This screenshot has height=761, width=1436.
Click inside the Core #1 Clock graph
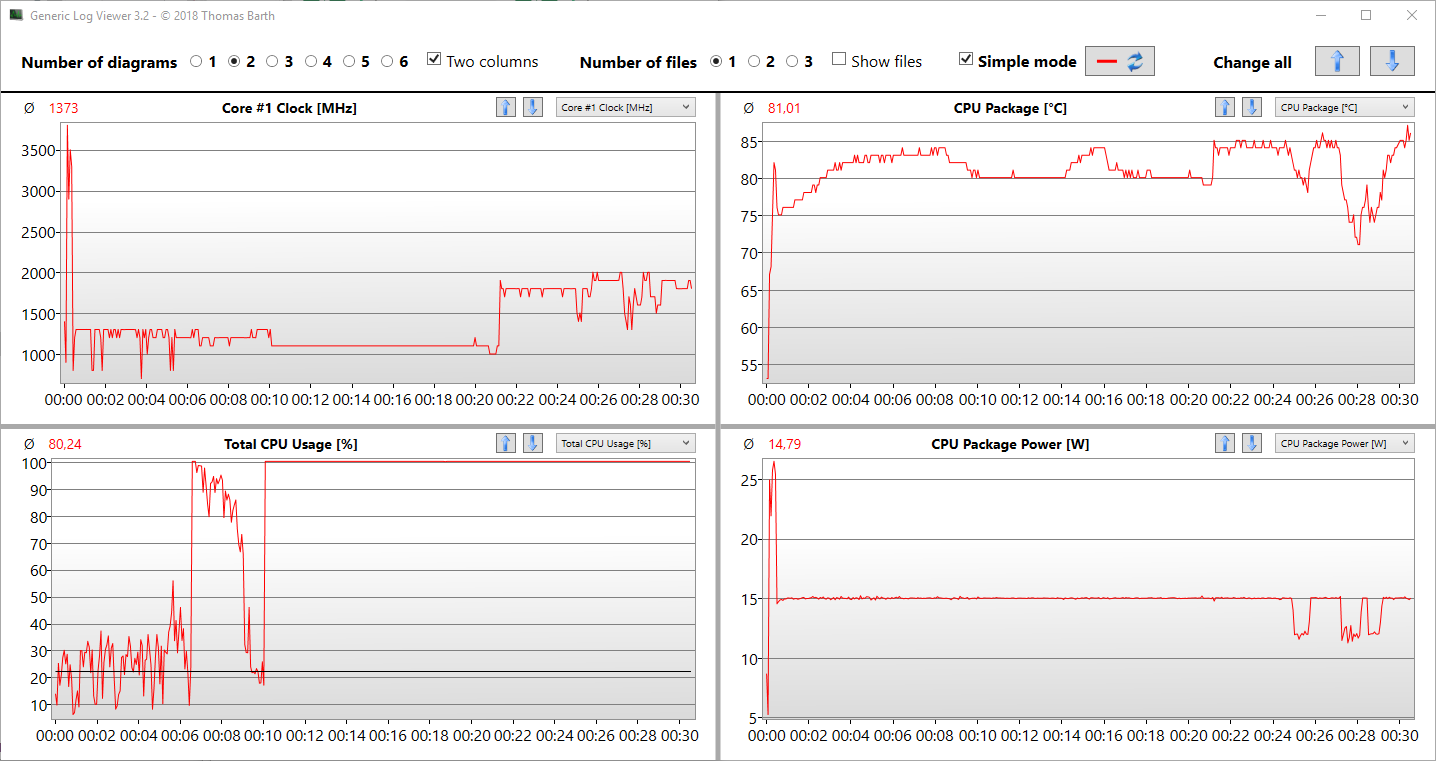coord(377,252)
